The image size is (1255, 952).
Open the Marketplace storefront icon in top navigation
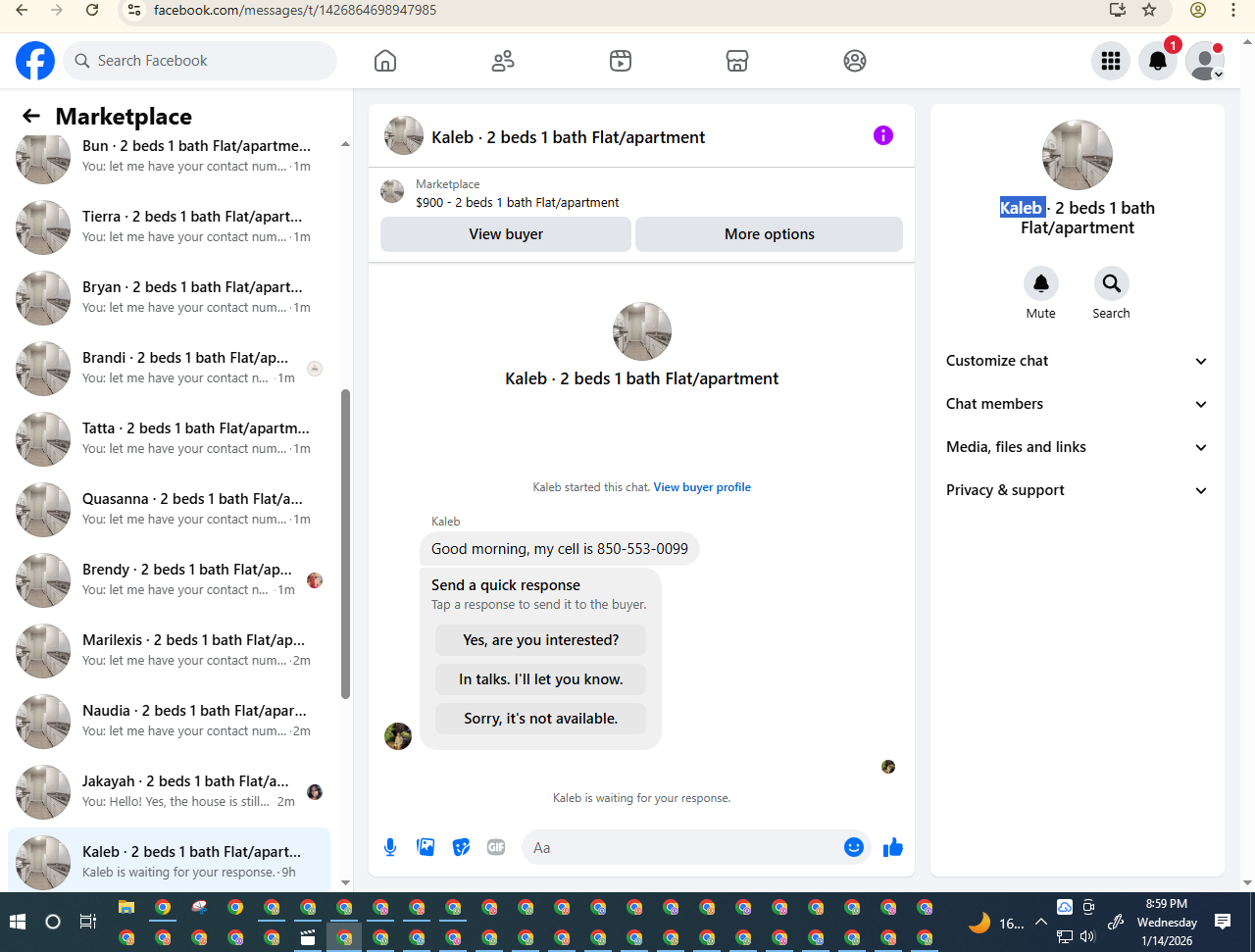pos(737,61)
